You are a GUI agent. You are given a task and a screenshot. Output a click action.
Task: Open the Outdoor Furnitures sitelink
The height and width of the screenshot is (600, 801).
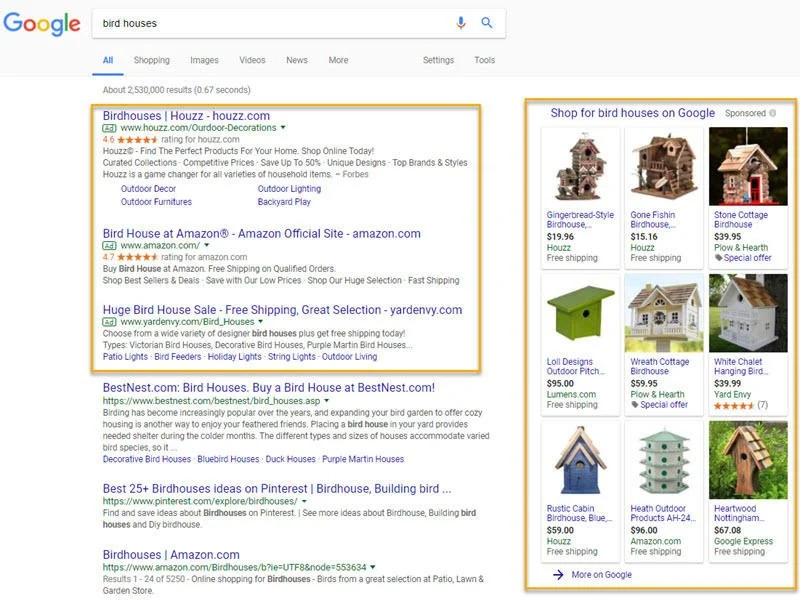tap(156, 202)
